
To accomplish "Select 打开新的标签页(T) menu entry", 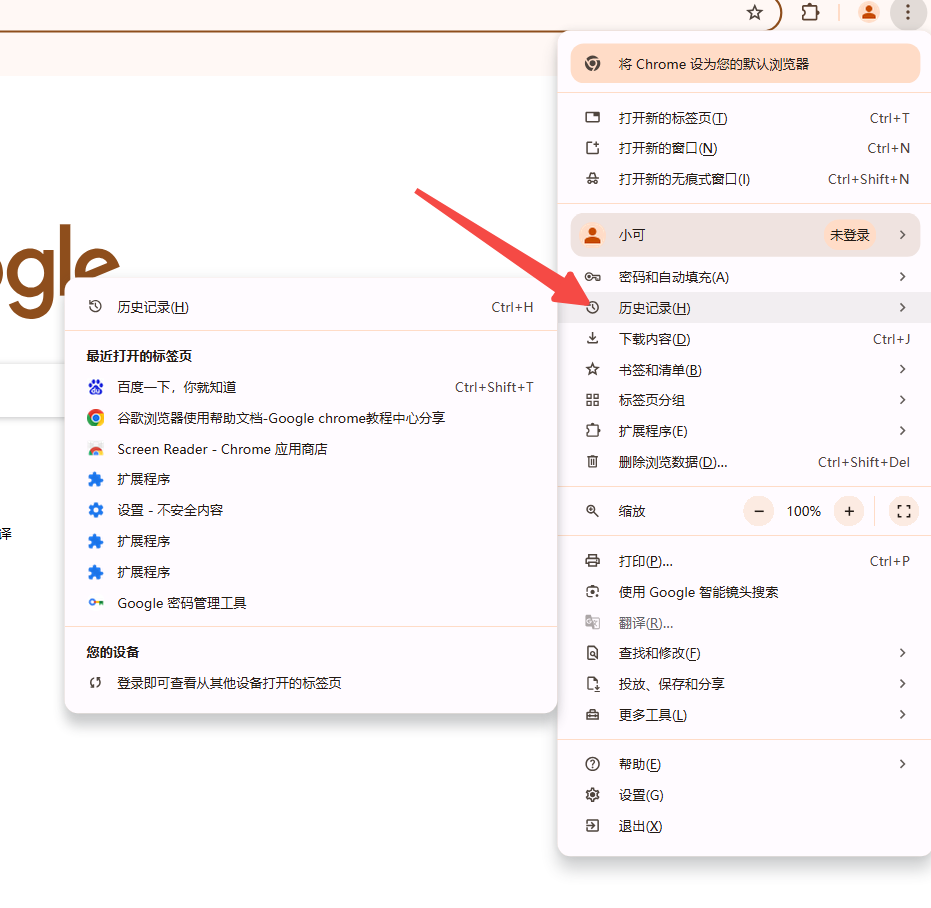I will pos(745,118).
